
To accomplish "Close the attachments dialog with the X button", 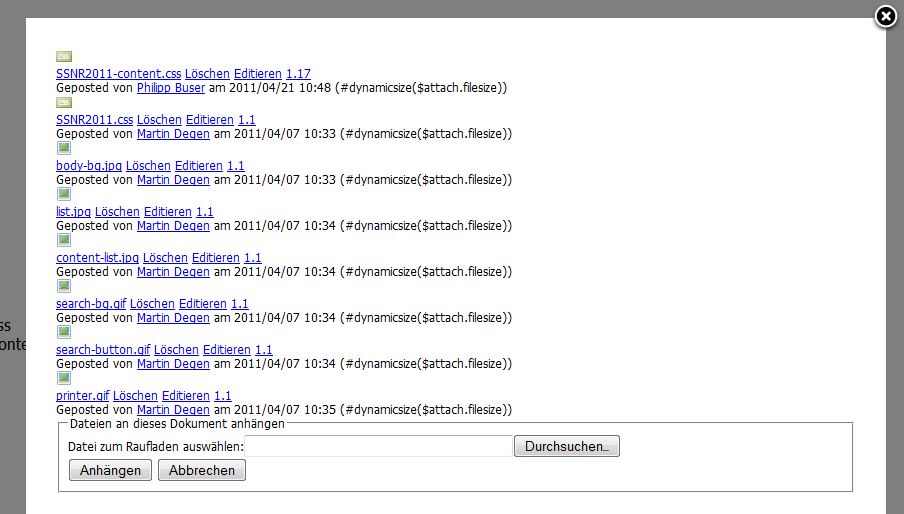I will [x=885, y=17].
